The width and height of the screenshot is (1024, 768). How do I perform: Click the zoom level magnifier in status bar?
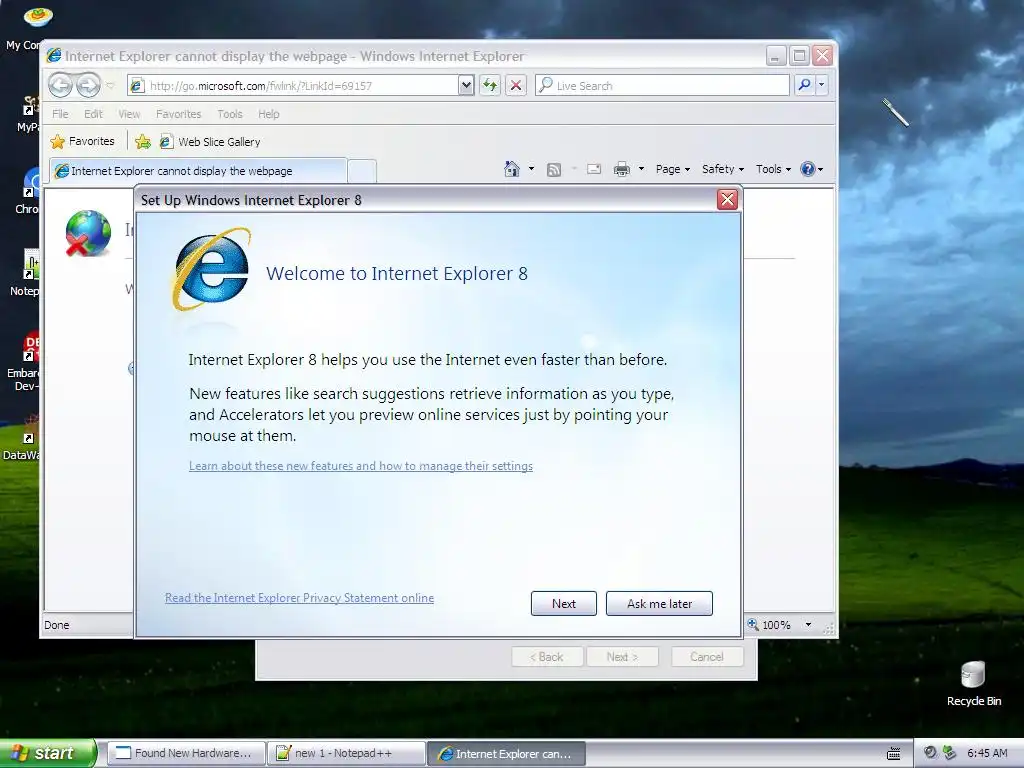[753, 624]
